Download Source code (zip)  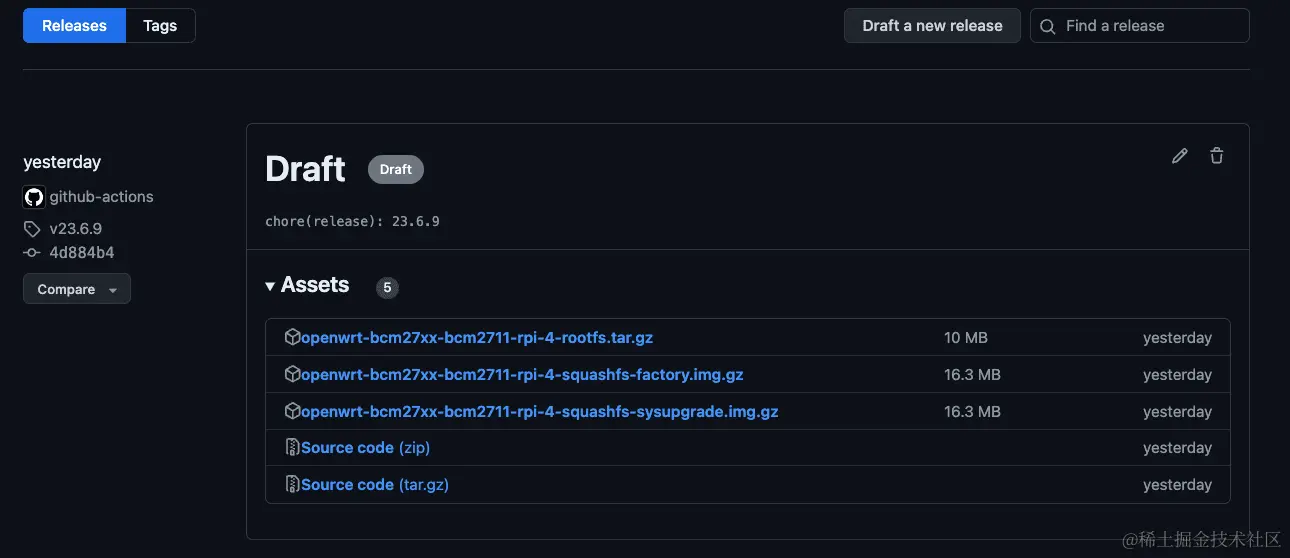point(365,448)
